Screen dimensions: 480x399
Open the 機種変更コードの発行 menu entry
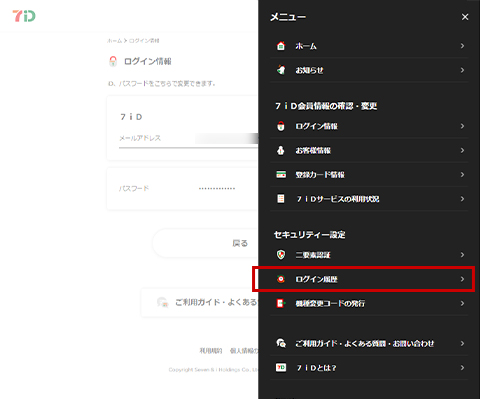coord(369,303)
